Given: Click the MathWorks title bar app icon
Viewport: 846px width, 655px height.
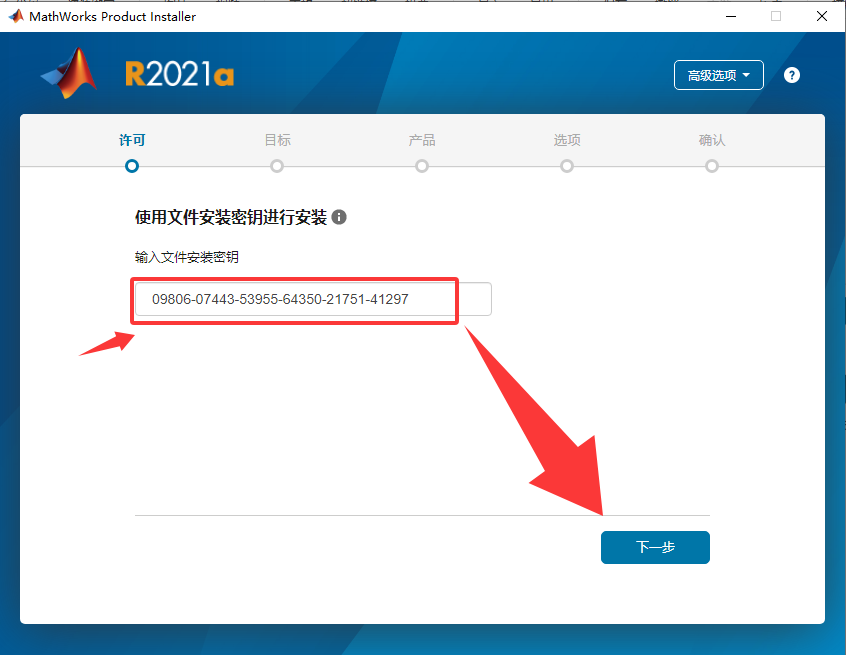Looking at the screenshot, I should coord(16,16).
